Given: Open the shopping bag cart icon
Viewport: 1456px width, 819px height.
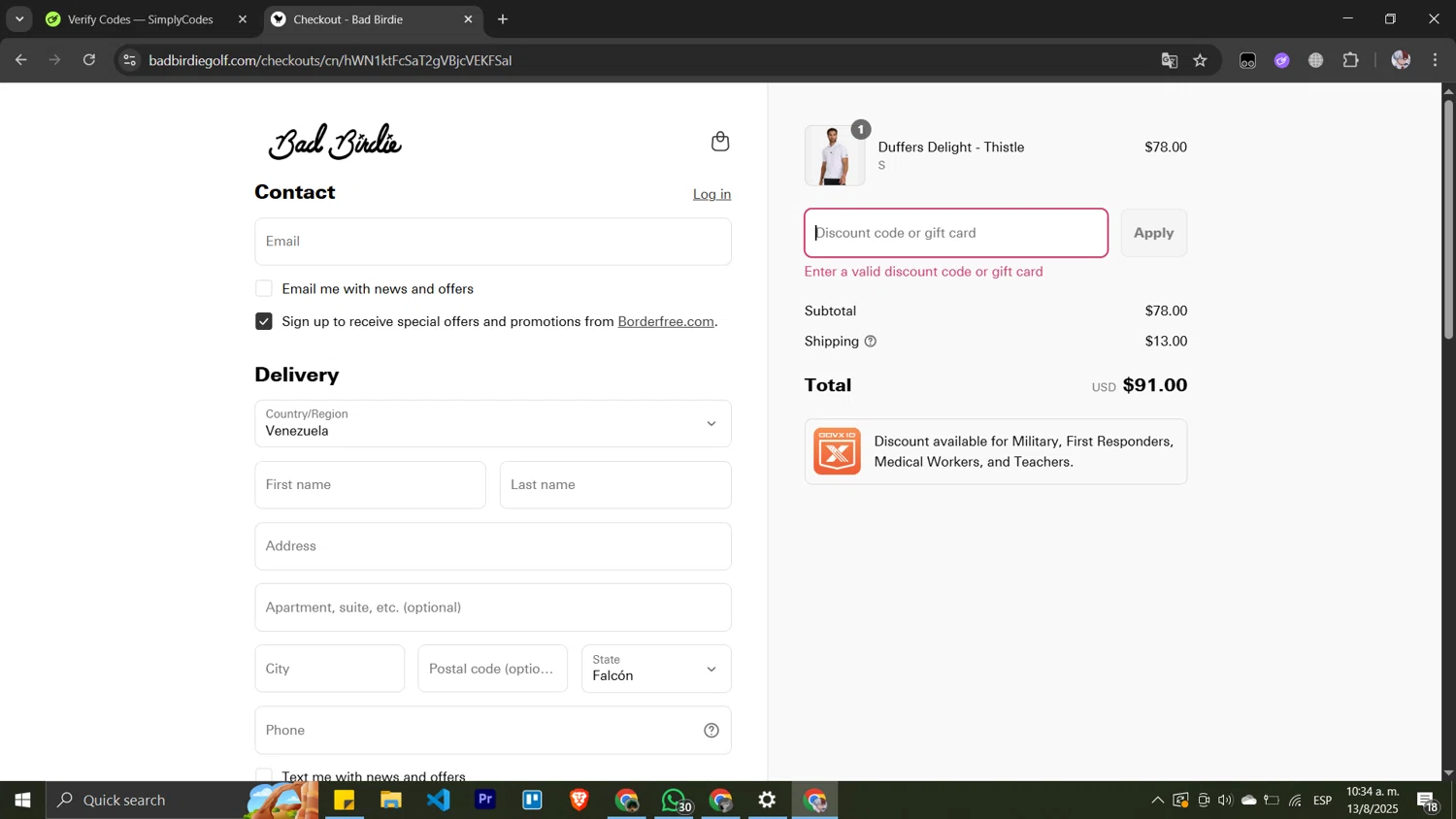Looking at the screenshot, I should (720, 142).
